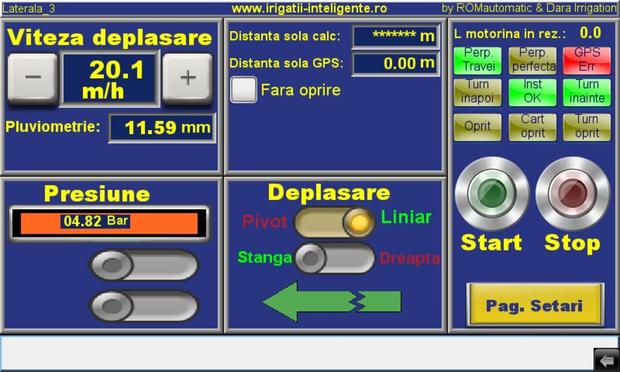Image resolution: width=620 pixels, height=372 pixels.
Task: Click the Turn oprit indicator
Action: point(587,127)
